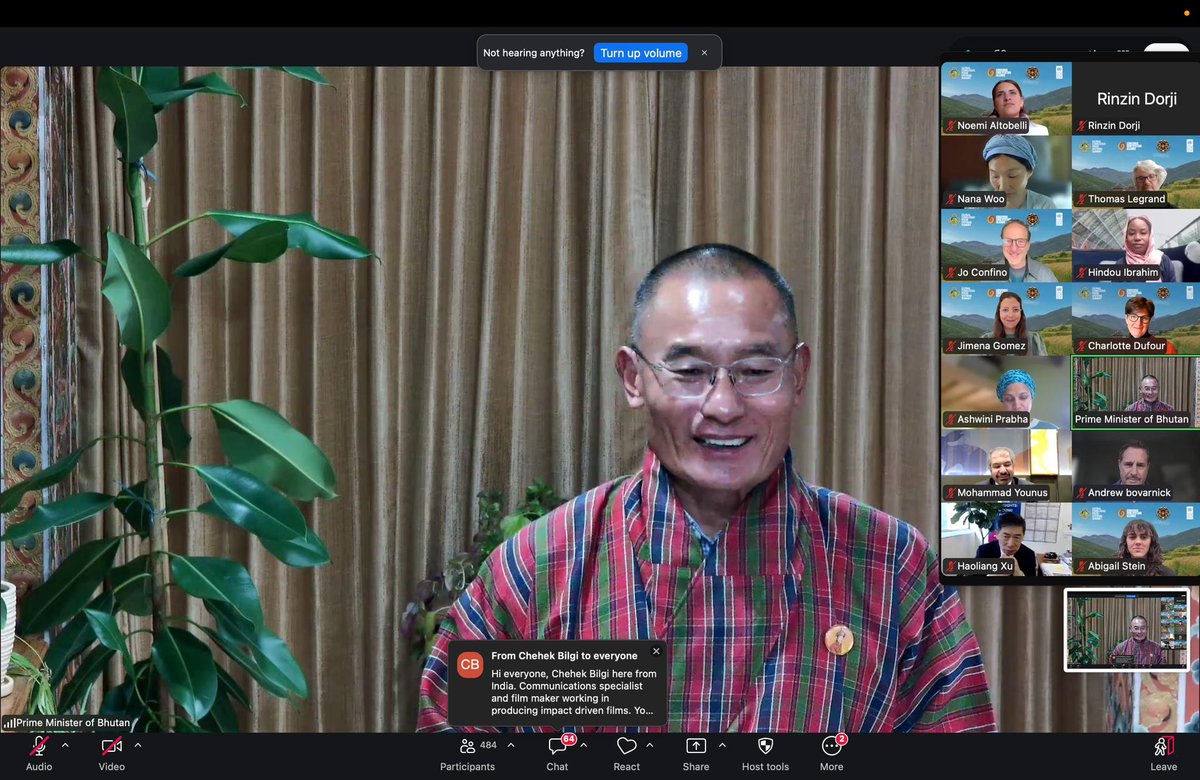The image size is (1200, 780).
Task: Click muted mic icon on Abigail Stein
Action: click(x=1081, y=566)
